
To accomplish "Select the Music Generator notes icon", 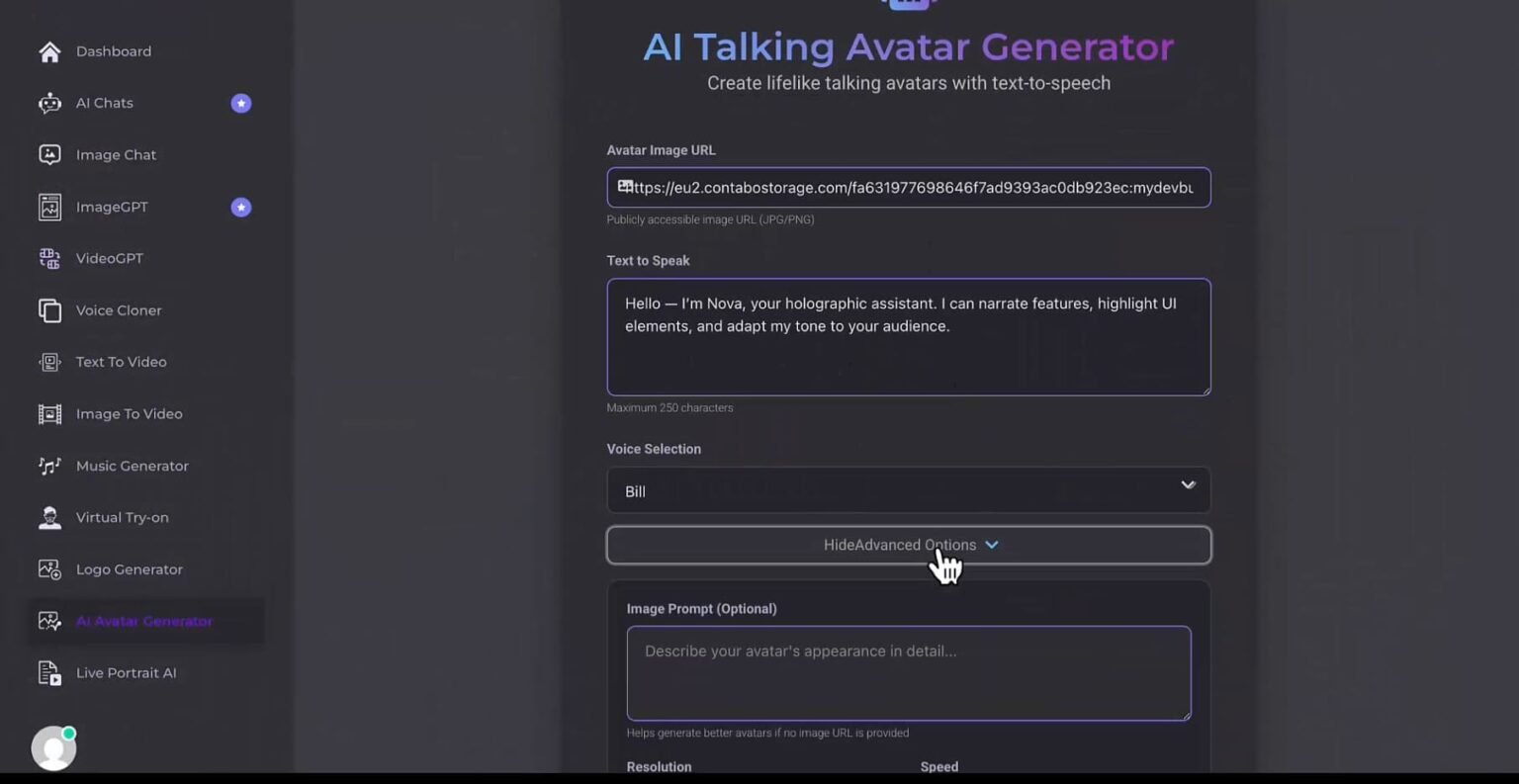I will 49,466.
